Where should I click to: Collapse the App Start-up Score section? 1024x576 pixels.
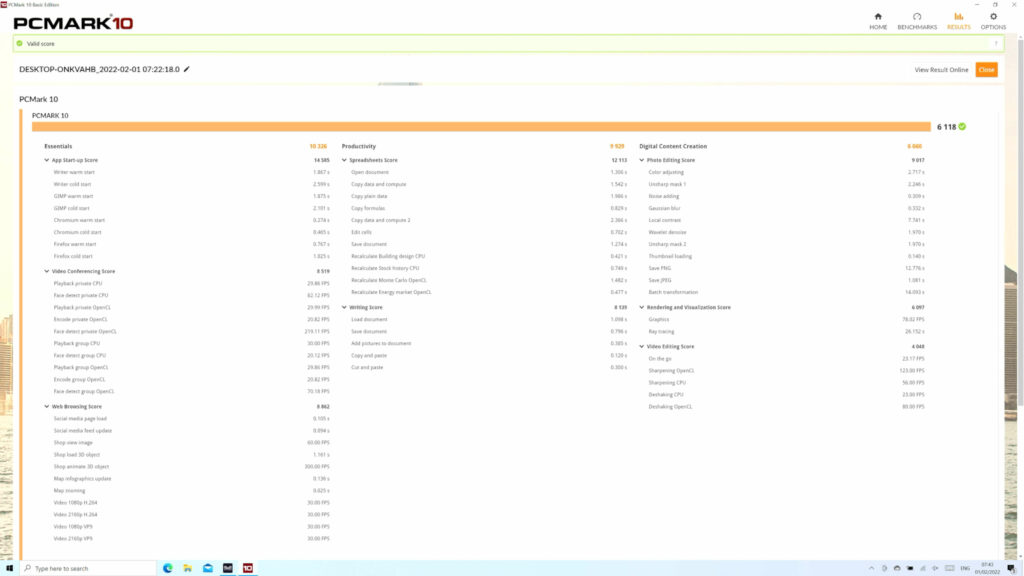tap(46, 160)
